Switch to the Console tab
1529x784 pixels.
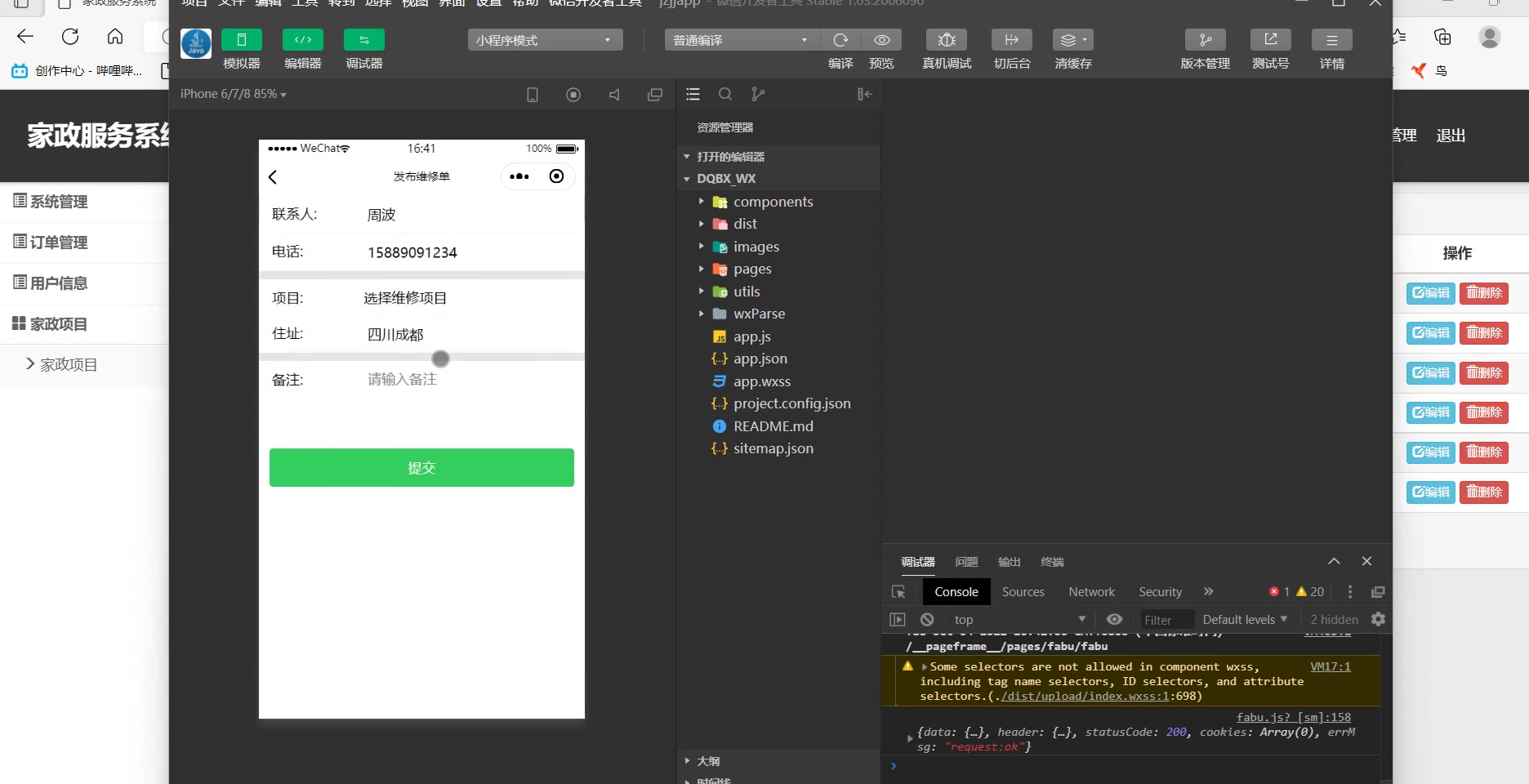(956, 592)
